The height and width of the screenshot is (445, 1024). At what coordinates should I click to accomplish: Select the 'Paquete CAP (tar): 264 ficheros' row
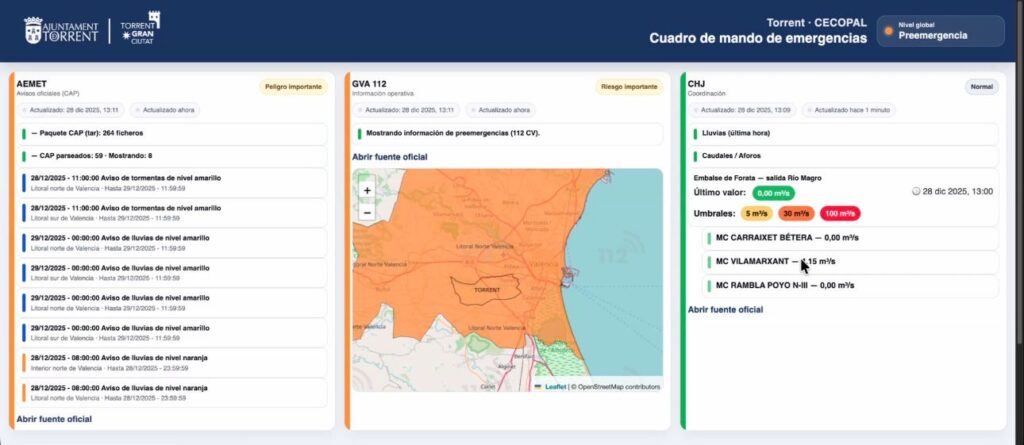[x=172, y=132]
